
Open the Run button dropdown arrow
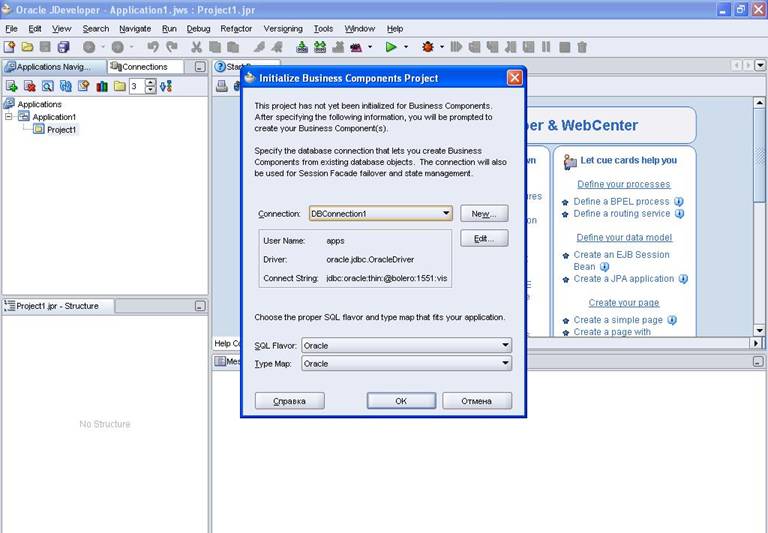coord(406,47)
